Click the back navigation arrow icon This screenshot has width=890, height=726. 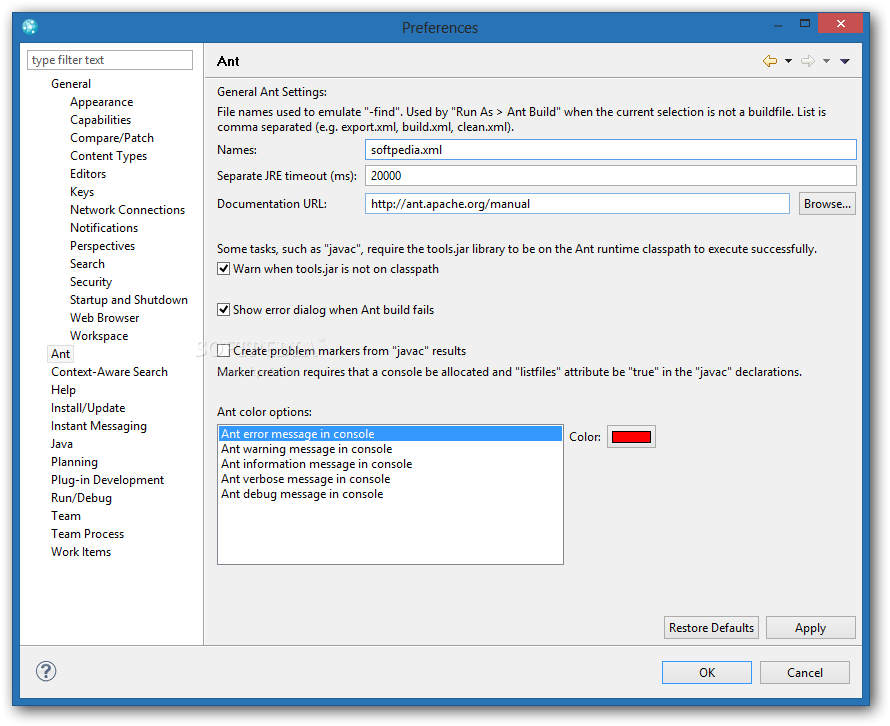(x=770, y=61)
